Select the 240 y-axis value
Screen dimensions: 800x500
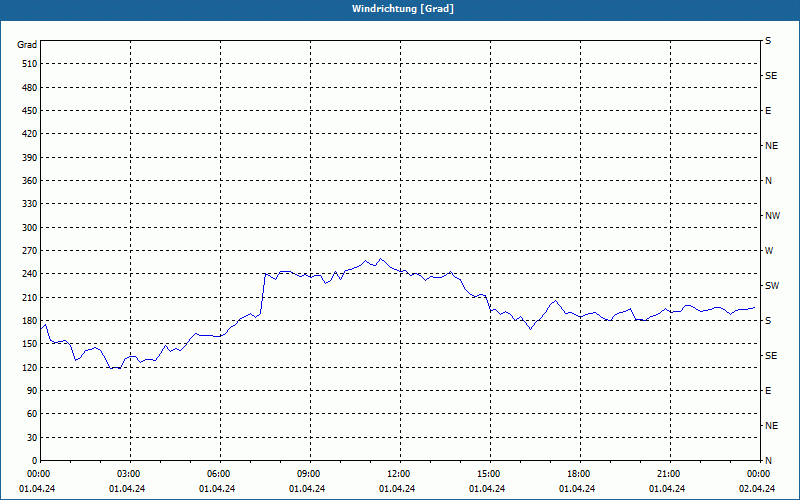coord(30,274)
